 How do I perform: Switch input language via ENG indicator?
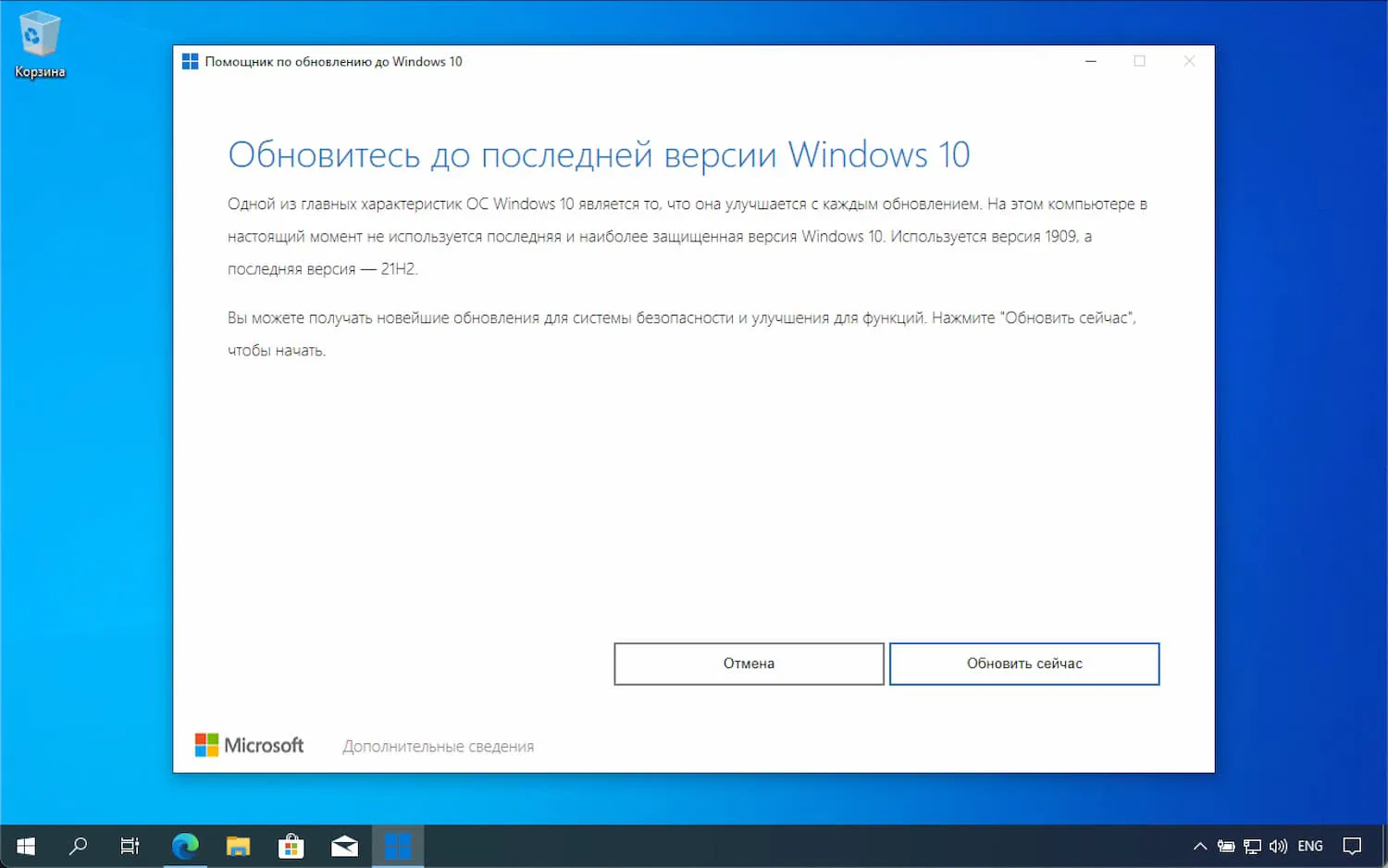tap(1309, 845)
